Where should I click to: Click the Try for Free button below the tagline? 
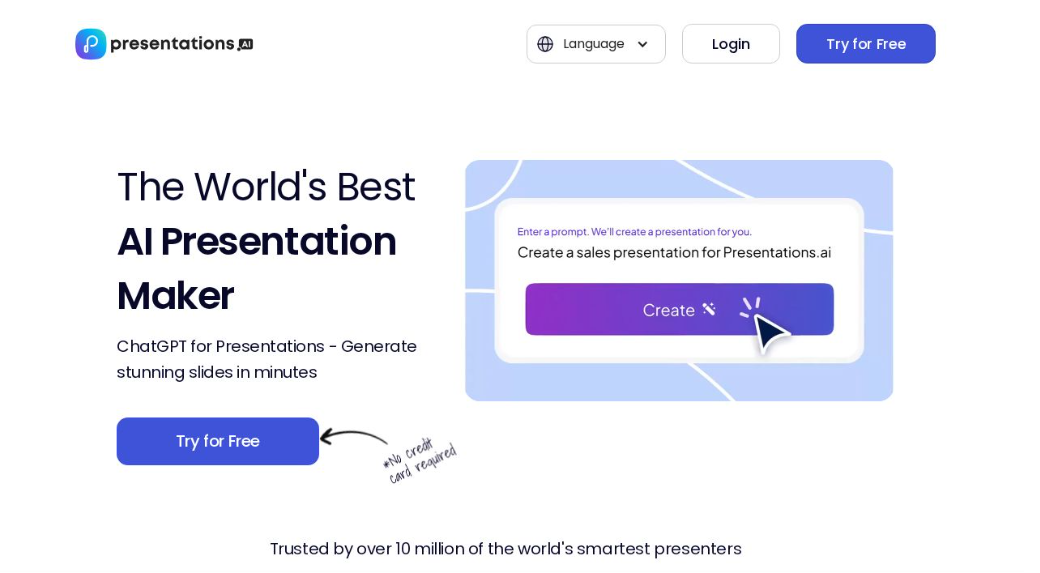217,441
